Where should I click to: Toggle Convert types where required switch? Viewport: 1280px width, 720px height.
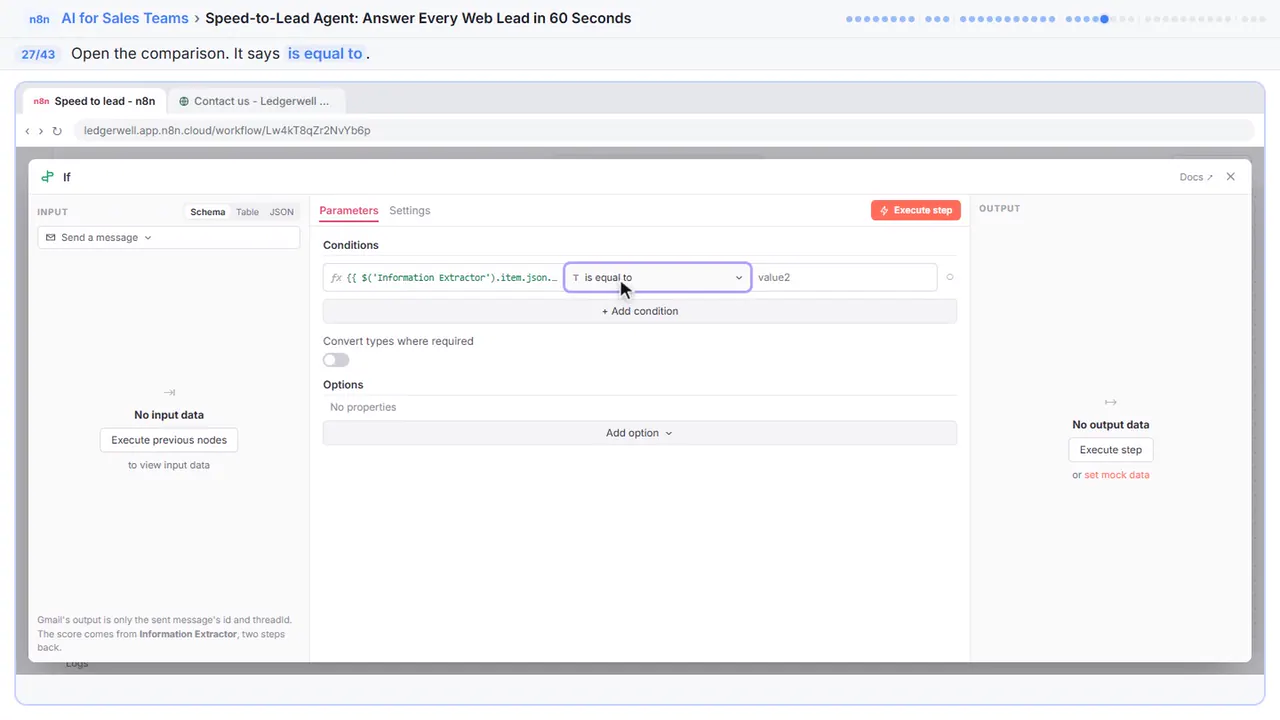point(336,360)
